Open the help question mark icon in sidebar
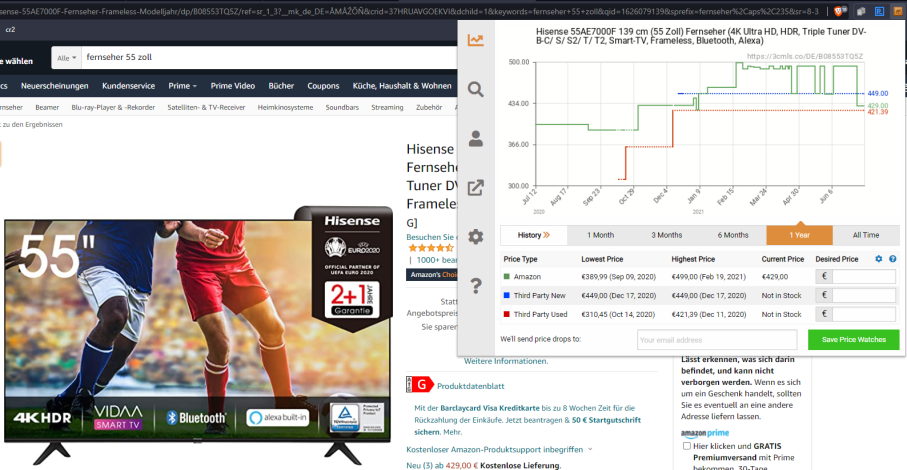The width and height of the screenshot is (907, 470). [x=475, y=286]
